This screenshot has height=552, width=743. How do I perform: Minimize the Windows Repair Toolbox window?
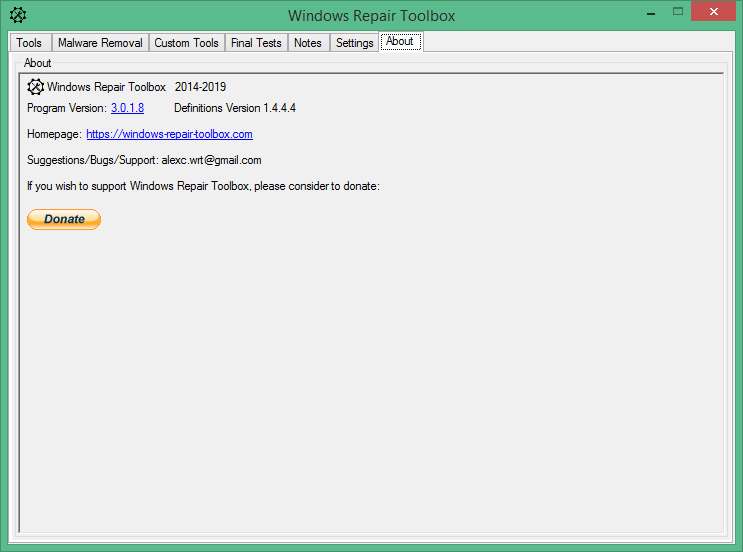[x=652, y=12]
